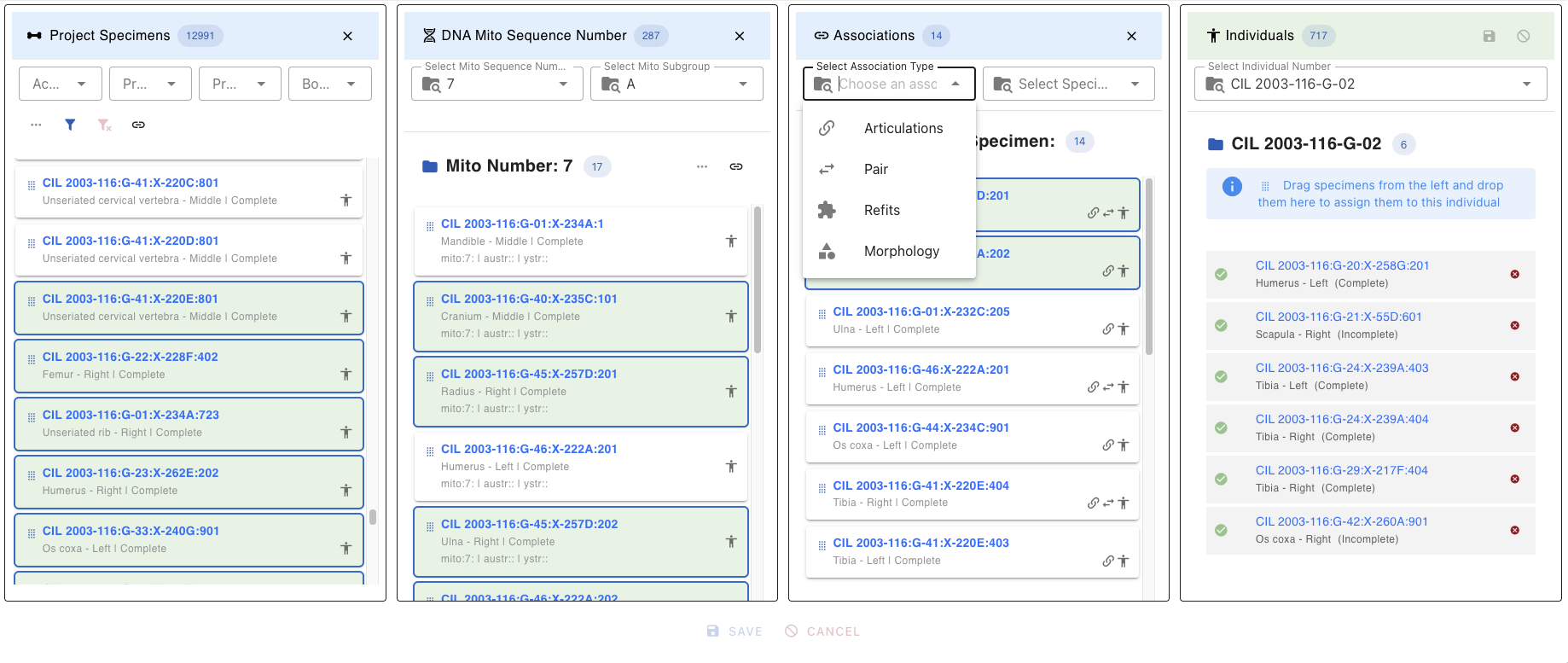Click Associations list scrollbar thumb
Image resolution: width=1568 pixels, height=663 pixels.
(1149, 266)
